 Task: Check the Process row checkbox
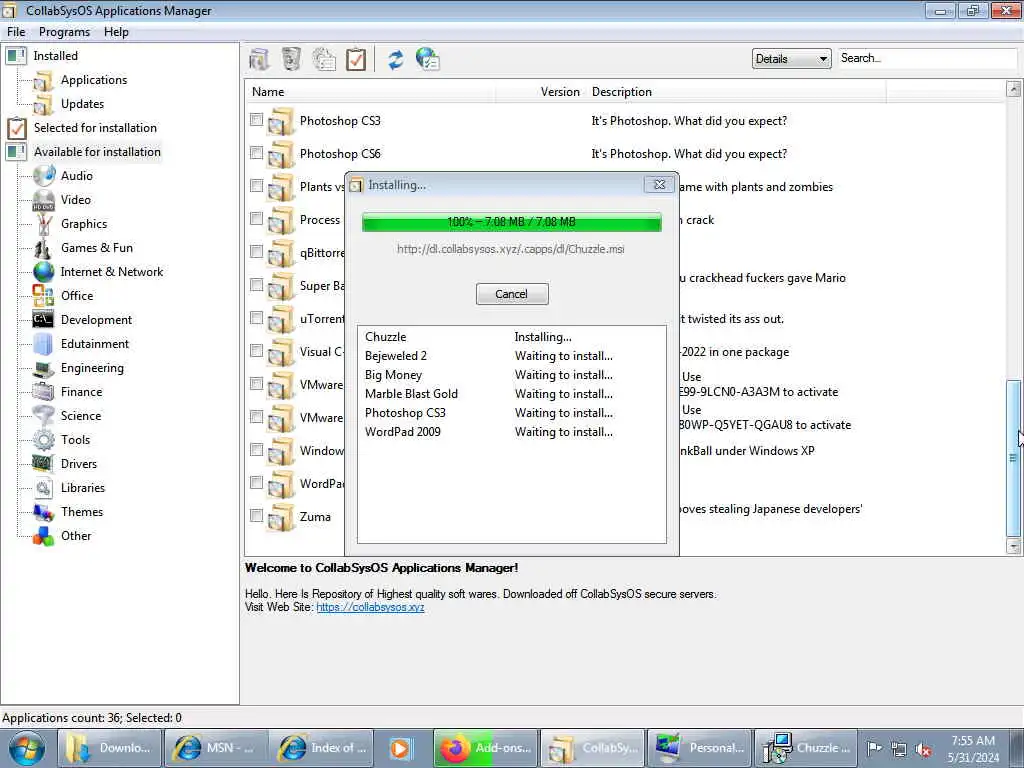[x=256, y=219]
